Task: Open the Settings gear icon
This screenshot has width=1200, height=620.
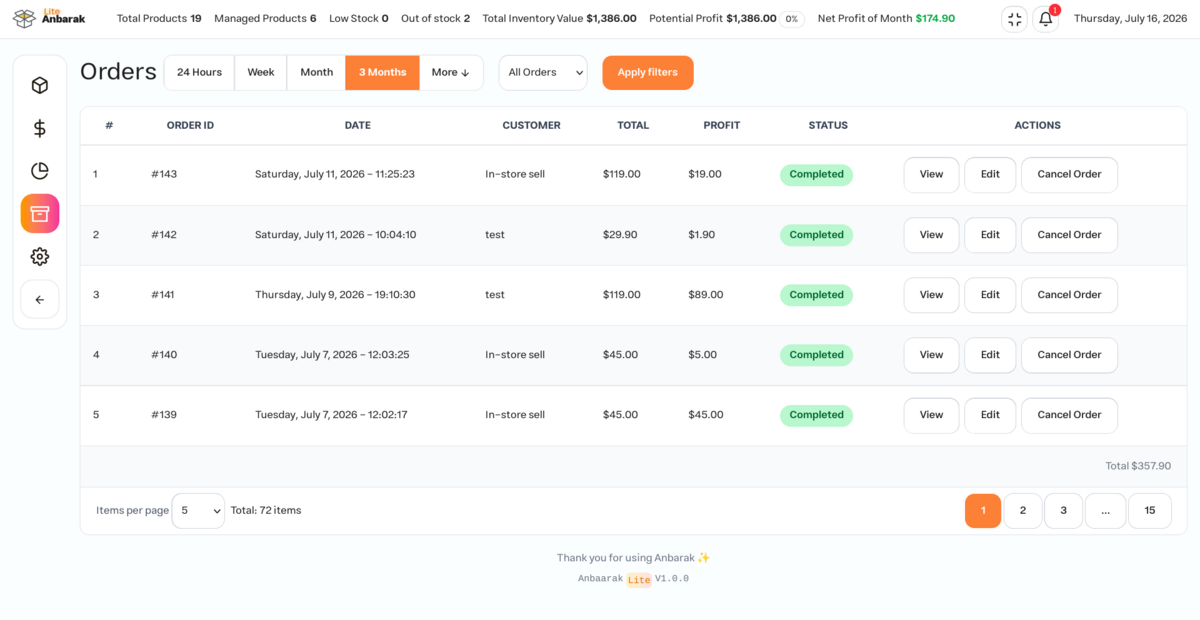Action: [40, 257]
